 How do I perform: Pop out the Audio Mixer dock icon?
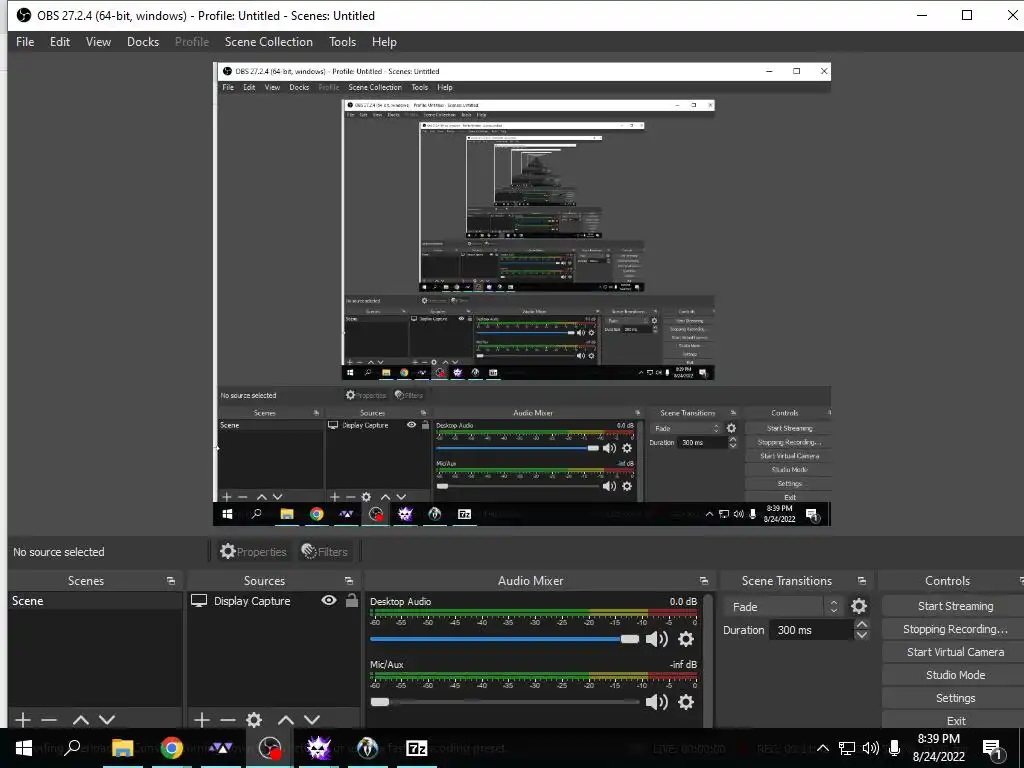click(x=703, y=581)
